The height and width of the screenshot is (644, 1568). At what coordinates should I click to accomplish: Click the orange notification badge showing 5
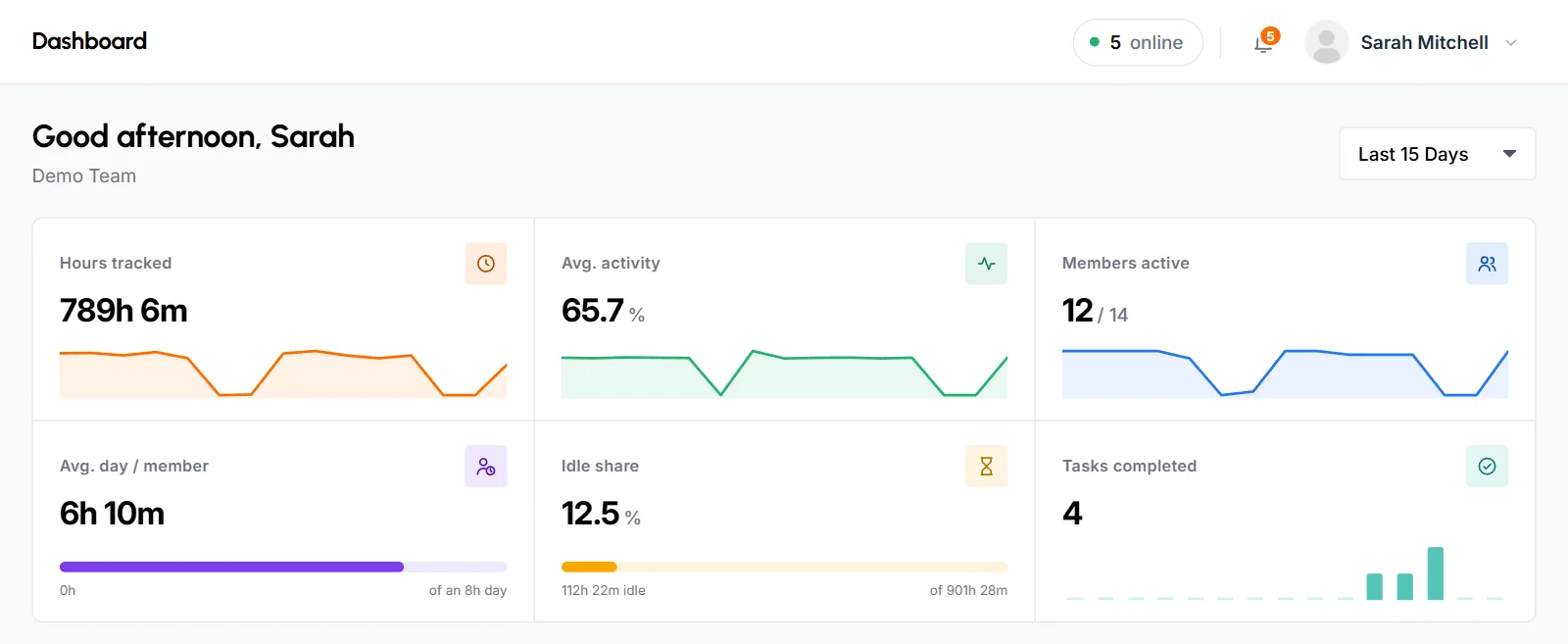(1270, 36)
